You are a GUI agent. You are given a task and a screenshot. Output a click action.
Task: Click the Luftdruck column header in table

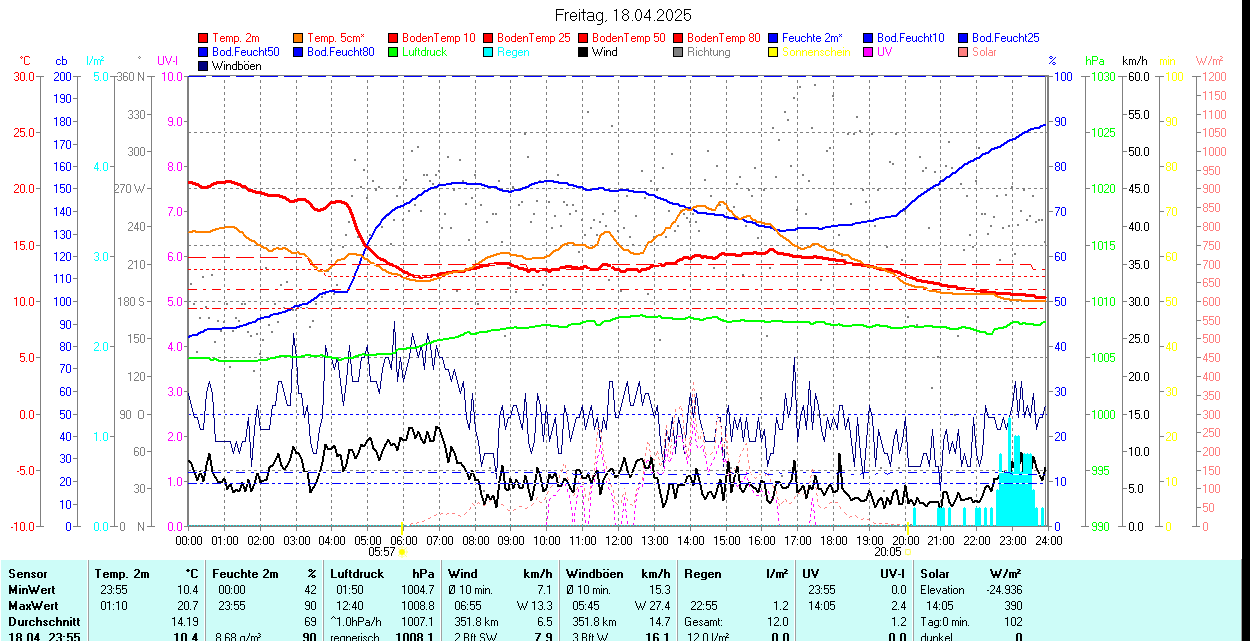(356, 574)
